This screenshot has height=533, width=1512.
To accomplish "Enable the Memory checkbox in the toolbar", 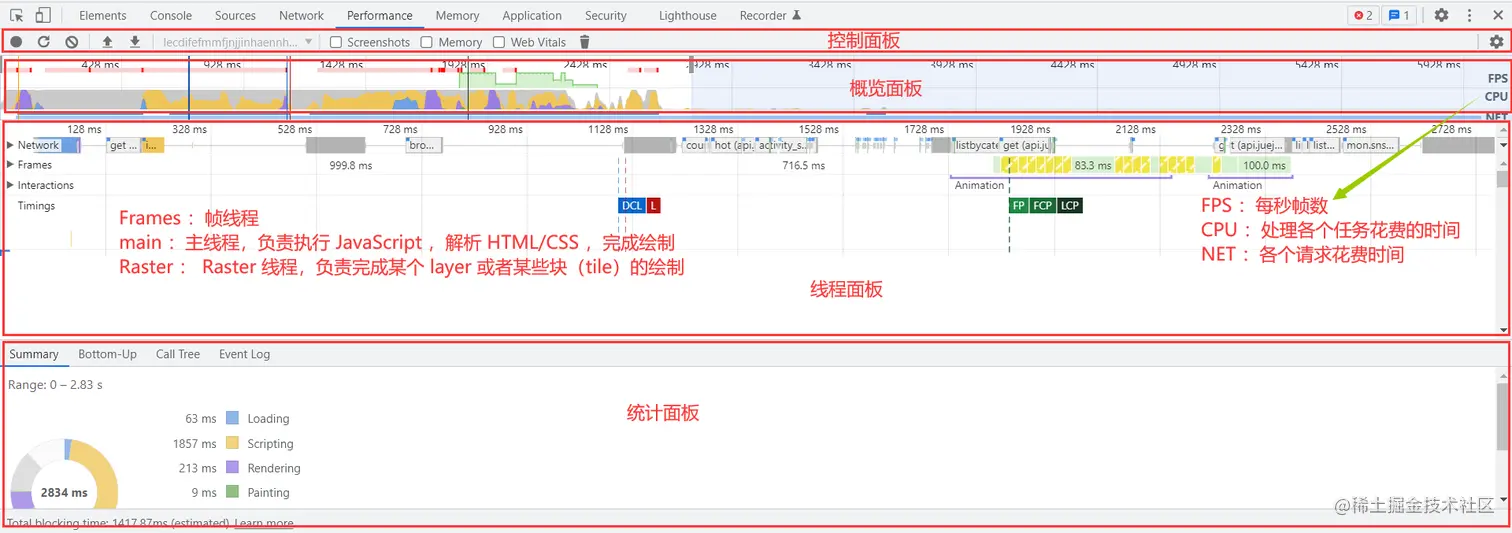I will click(x=427, y=42).
